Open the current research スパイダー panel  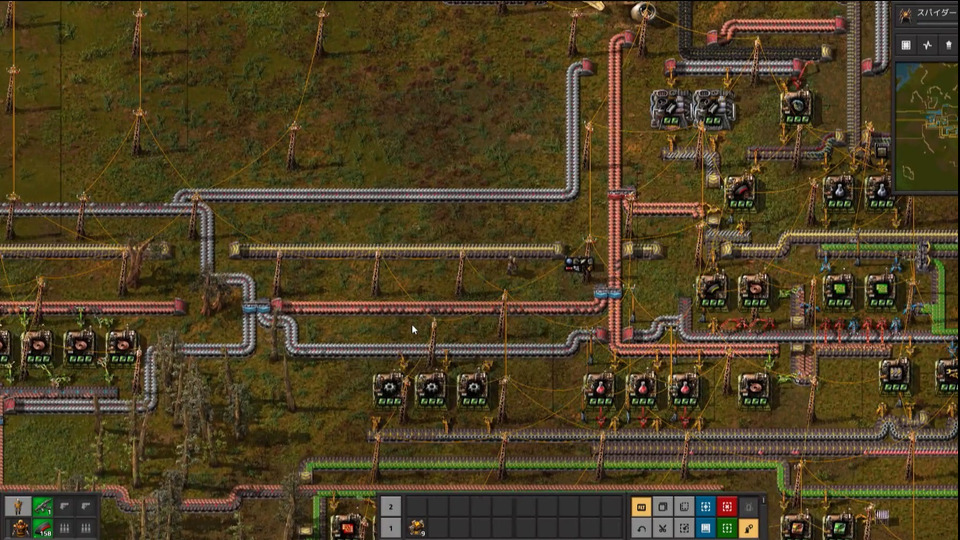pyautogui.click(x=927, y=14)
